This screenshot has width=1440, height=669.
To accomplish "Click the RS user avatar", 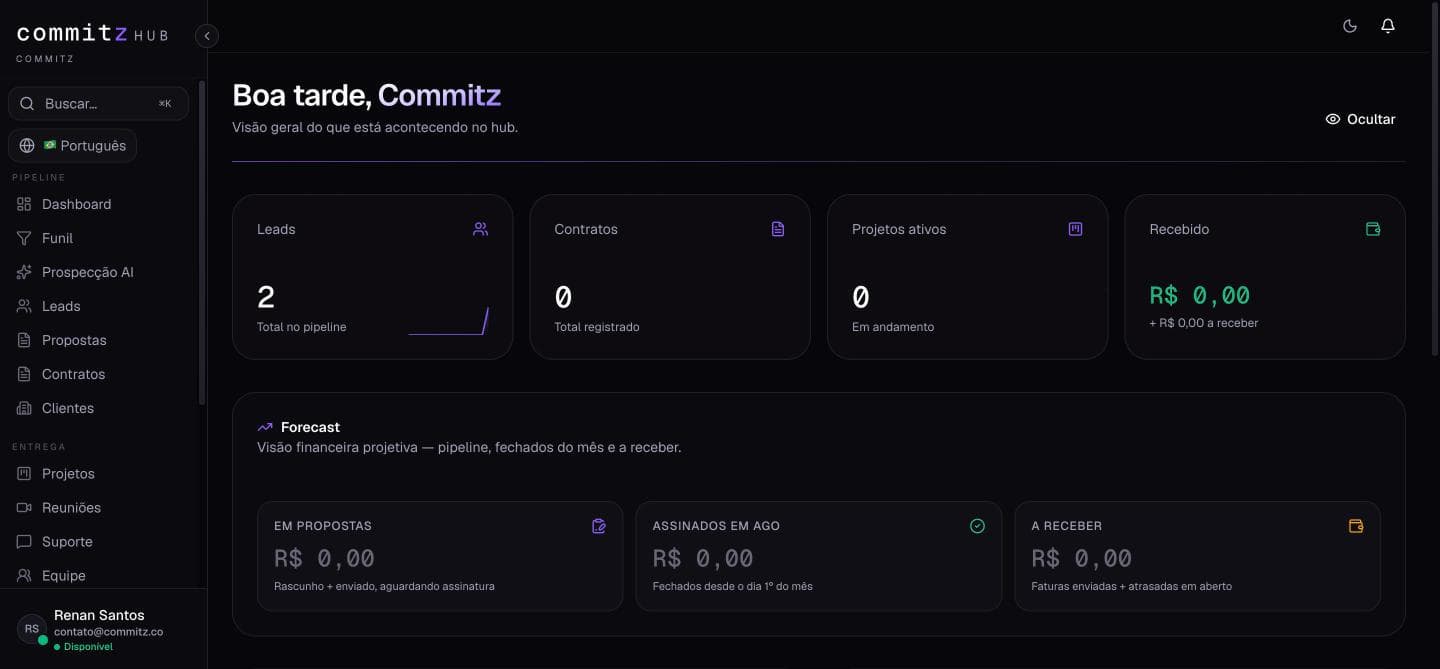I will click(x=32, y=629).
